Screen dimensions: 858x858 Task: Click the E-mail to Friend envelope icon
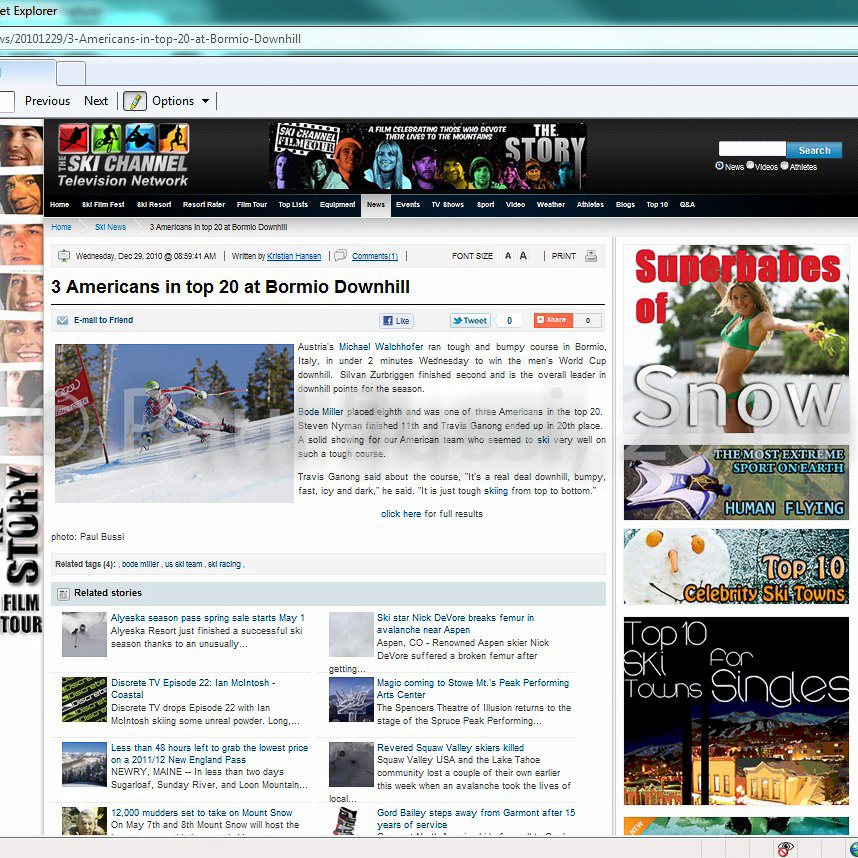point(62,320)
